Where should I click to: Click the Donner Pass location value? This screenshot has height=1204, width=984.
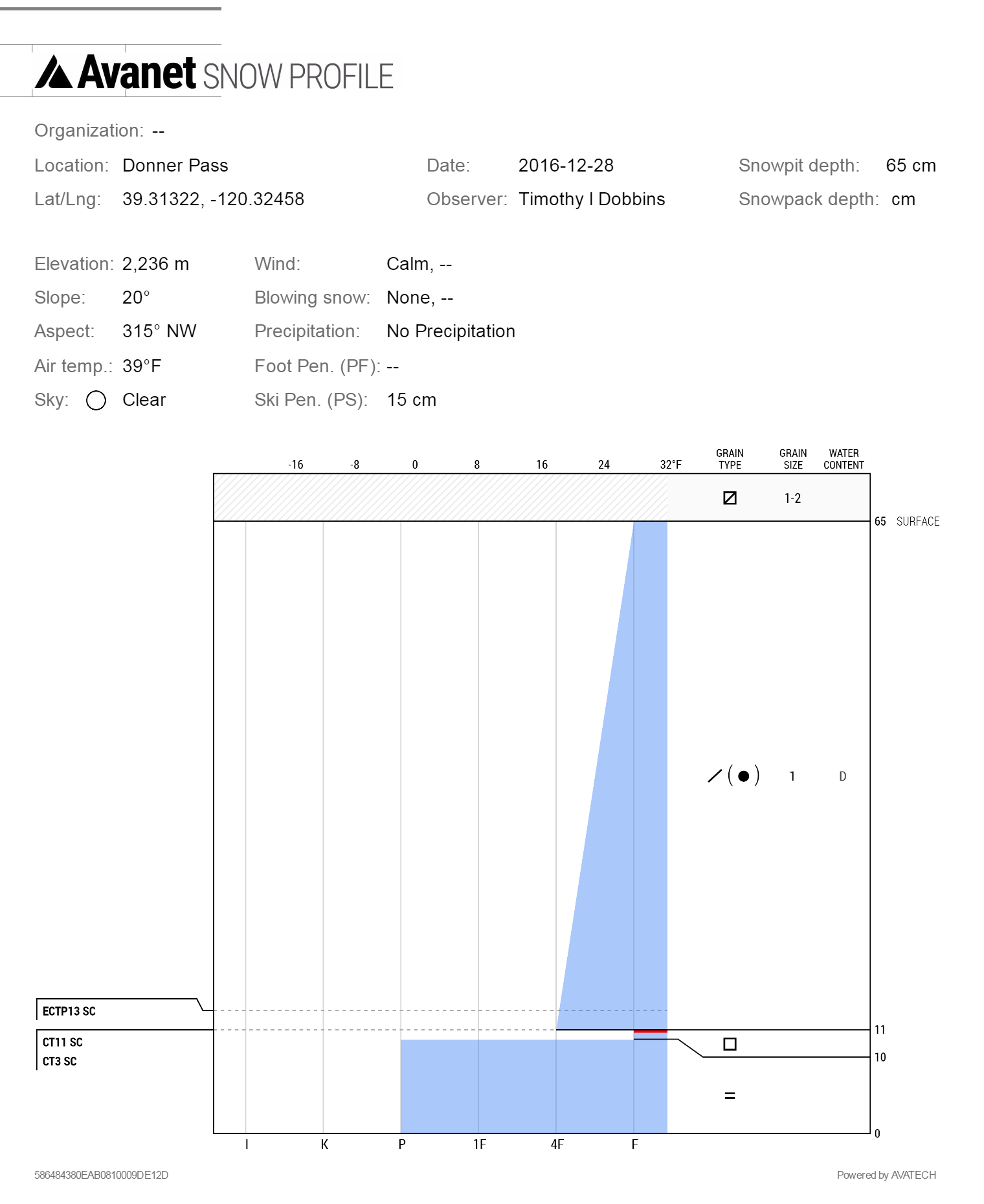[x=175, y=166]
